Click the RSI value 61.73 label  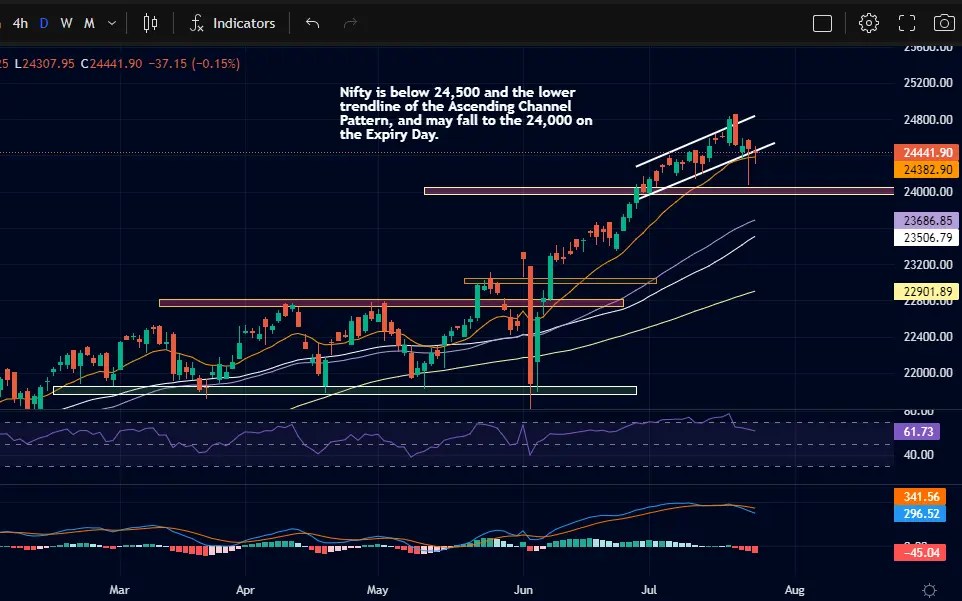coord(917,431)
